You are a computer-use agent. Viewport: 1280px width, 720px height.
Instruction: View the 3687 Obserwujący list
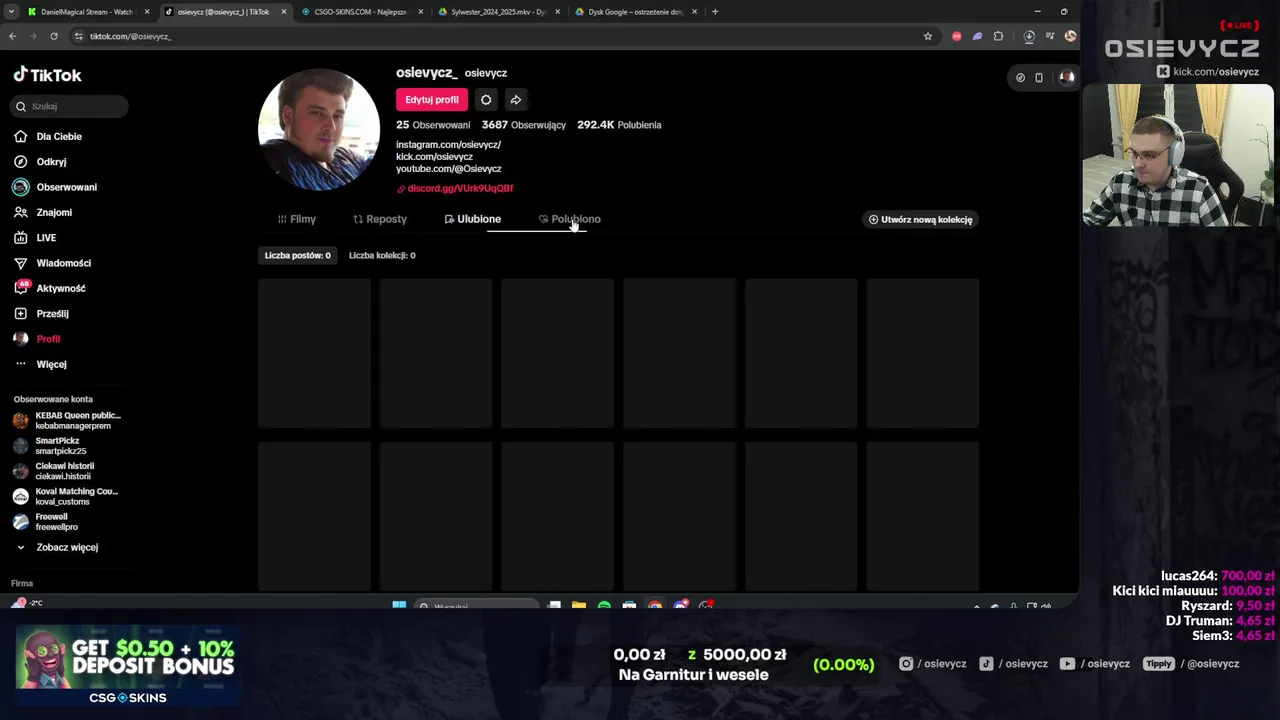pyautogui.click(x=524, y=125)
